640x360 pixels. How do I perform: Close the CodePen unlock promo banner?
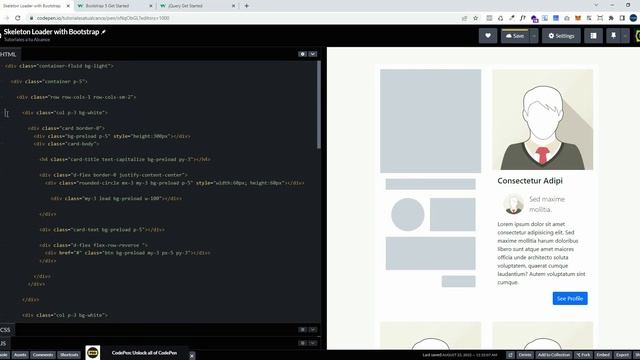pyautogui.click(x=192, y=356)
